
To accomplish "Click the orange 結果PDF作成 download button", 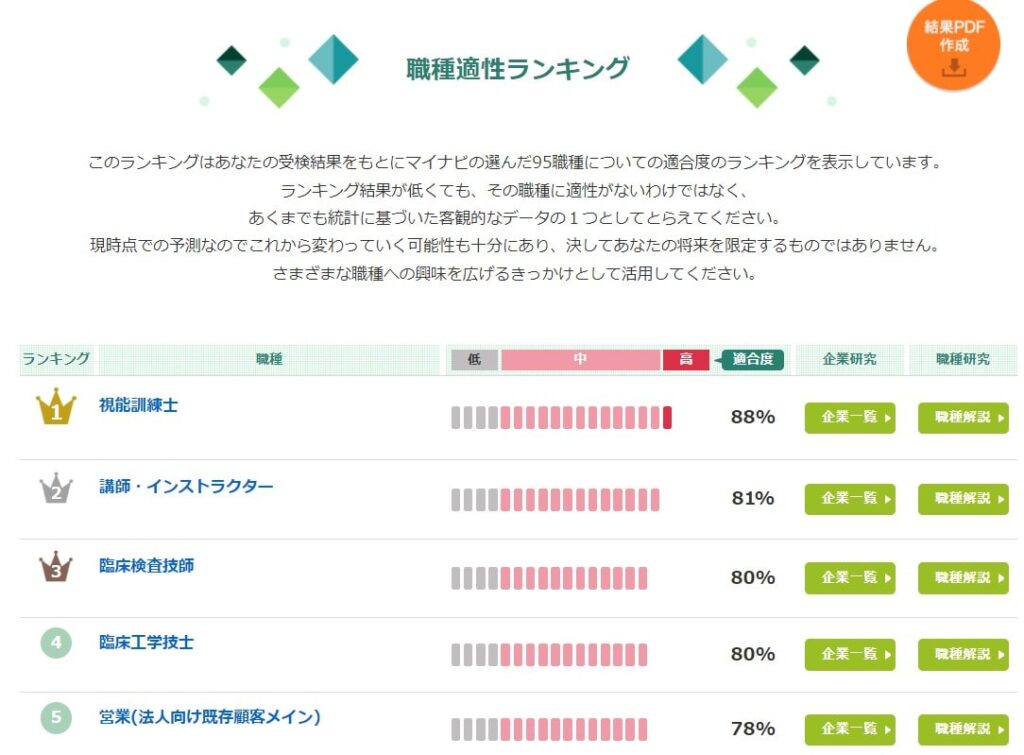I will 953,44.
